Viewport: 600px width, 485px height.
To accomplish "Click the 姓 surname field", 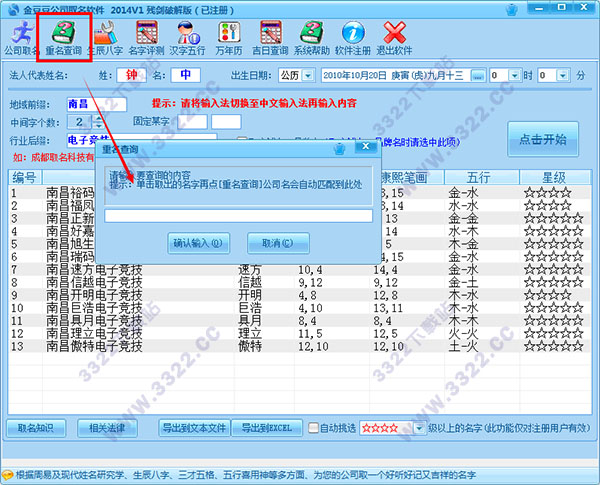I will (x=131, y=75).
